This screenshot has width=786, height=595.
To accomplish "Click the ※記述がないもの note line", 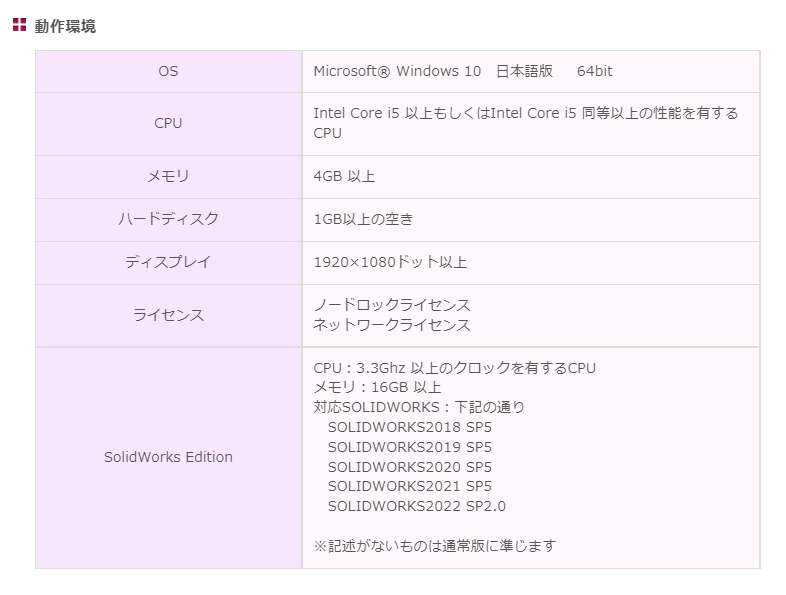I will (435, 545).
